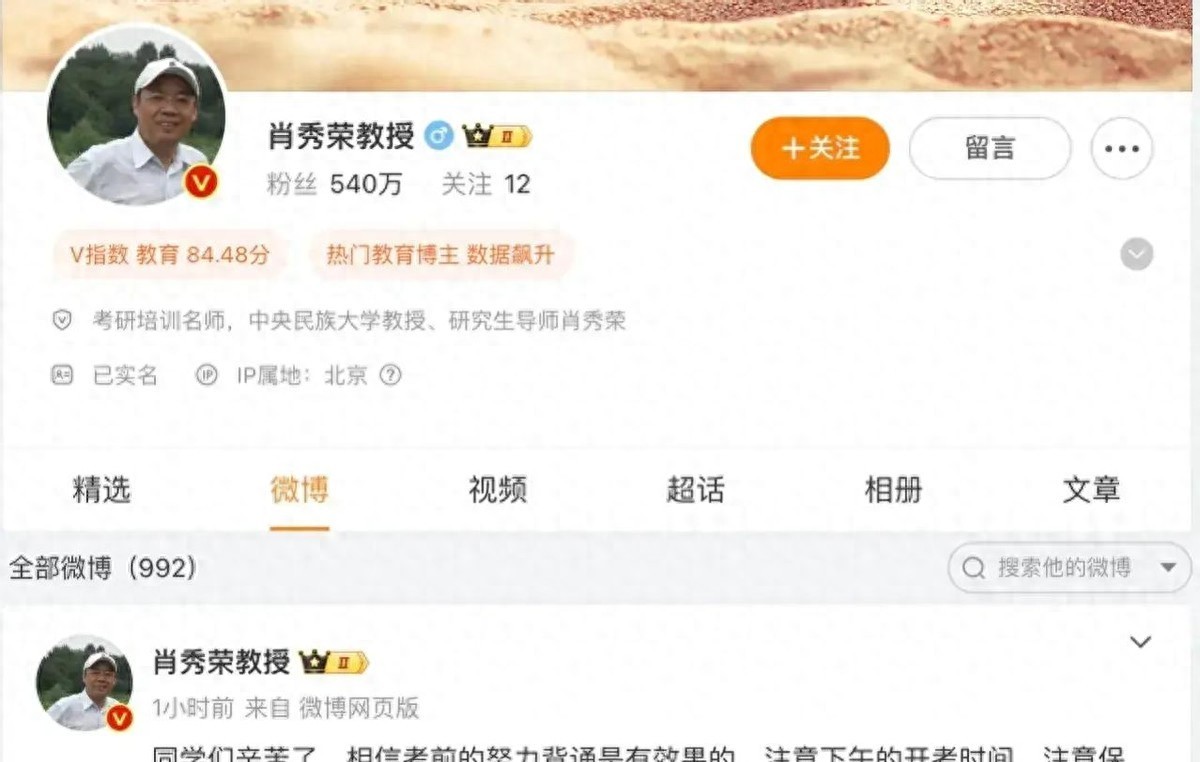1200x762 pixels.
Task: Open the 粉丝 540万 followers list
Action: (334, 184)
